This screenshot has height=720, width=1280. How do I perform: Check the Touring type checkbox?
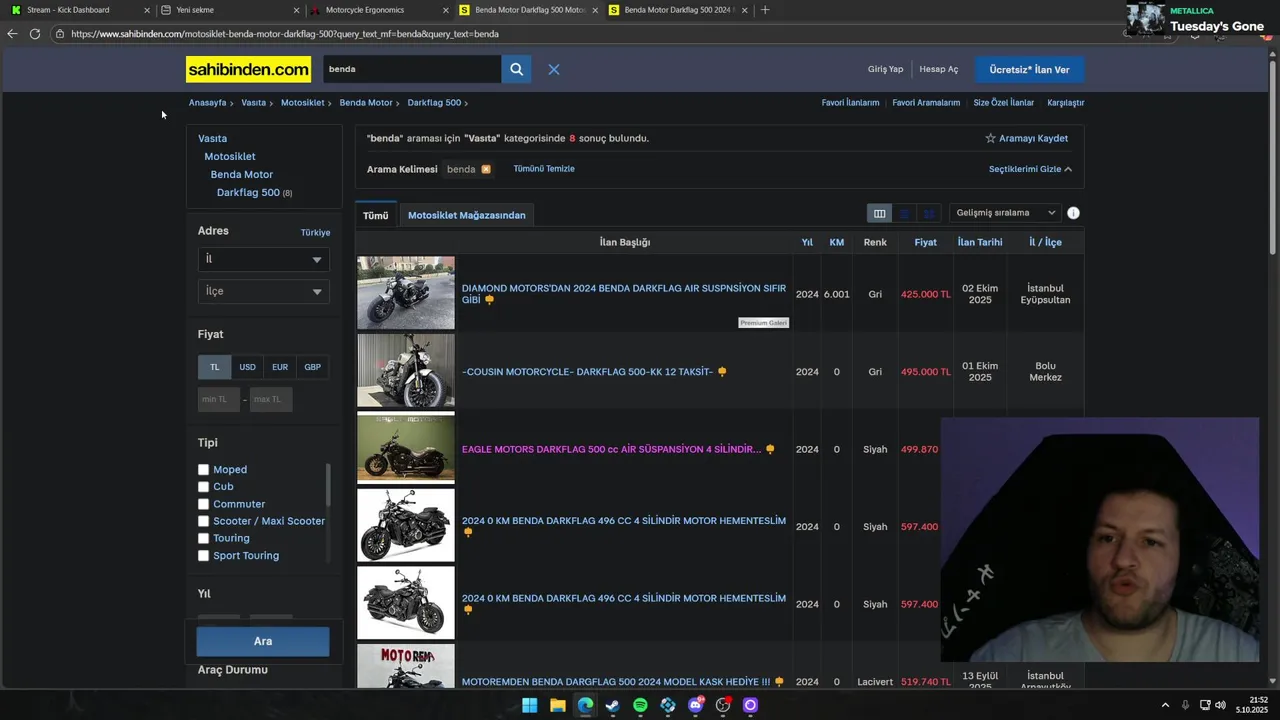pyautogui.click(x=203, y=538)
